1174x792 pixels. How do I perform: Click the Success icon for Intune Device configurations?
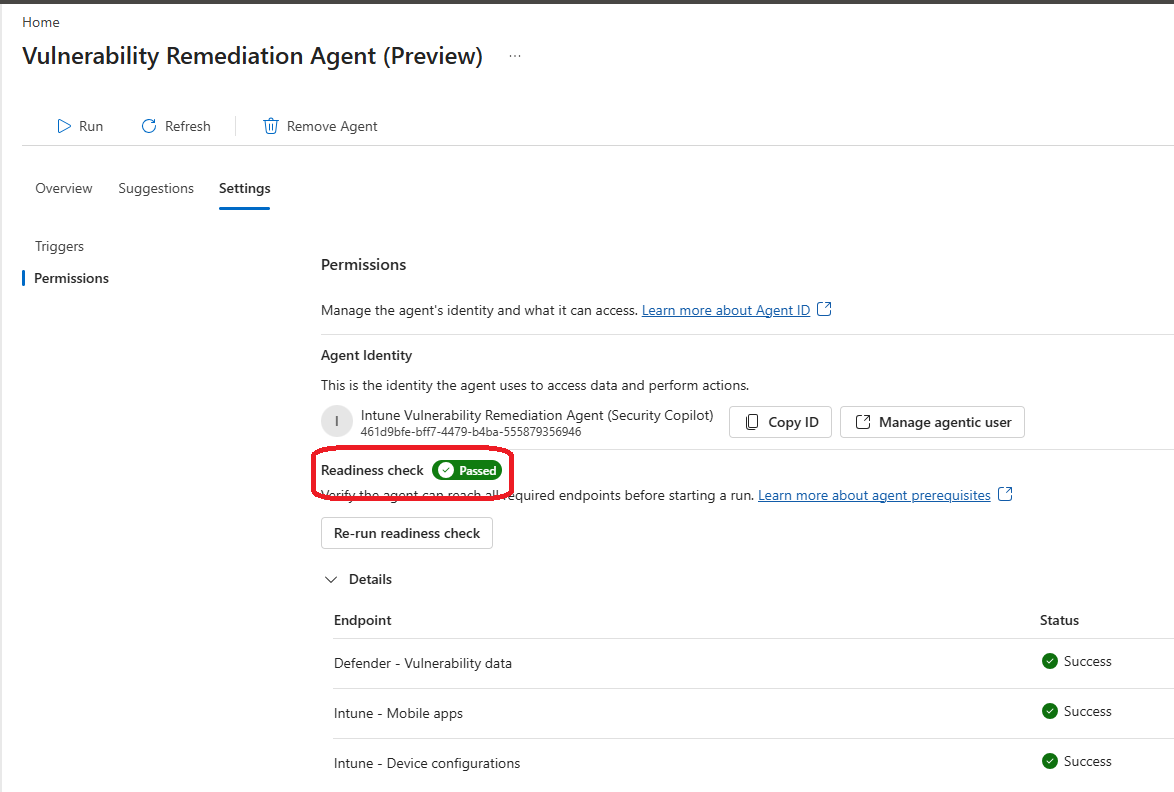pyautogui.click(x=1050, y=761)
